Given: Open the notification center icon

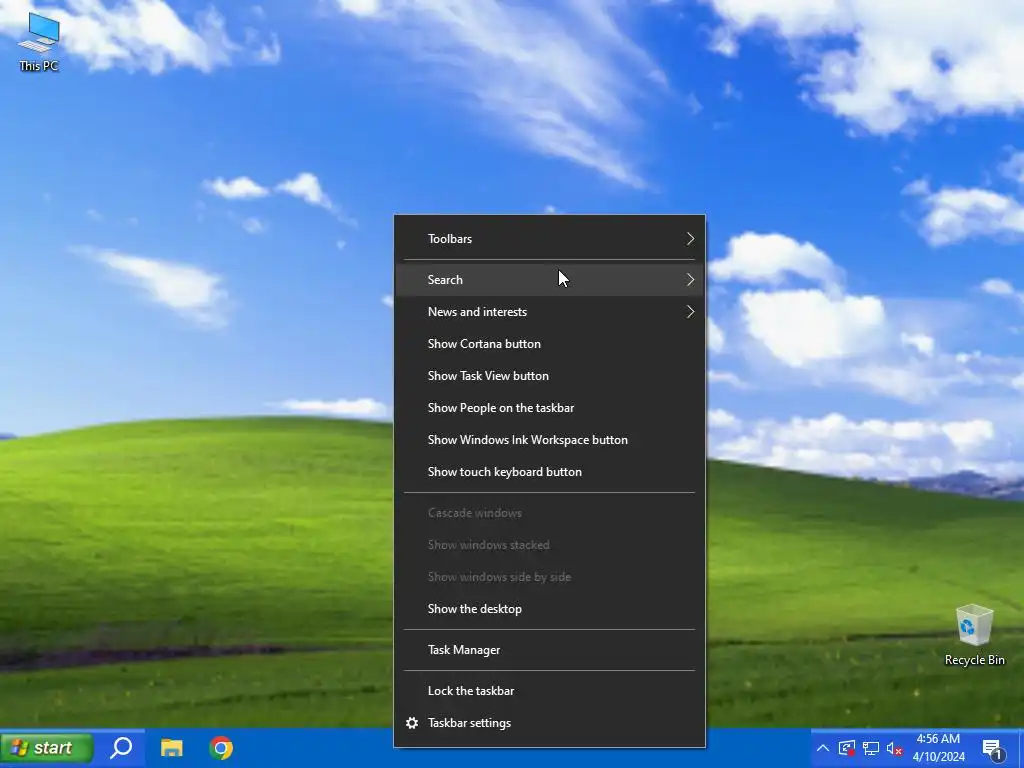Looking at the screenshot, I should 993,748.
